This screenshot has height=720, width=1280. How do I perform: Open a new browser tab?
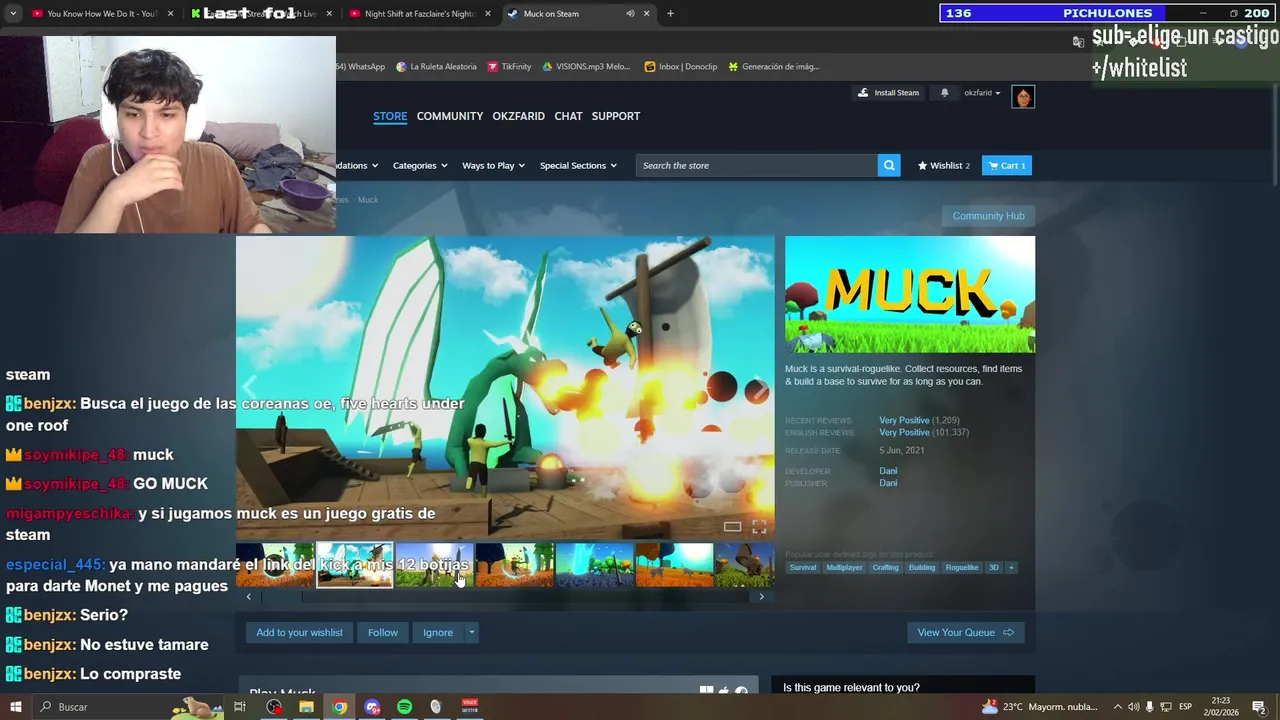coord(670,14)
